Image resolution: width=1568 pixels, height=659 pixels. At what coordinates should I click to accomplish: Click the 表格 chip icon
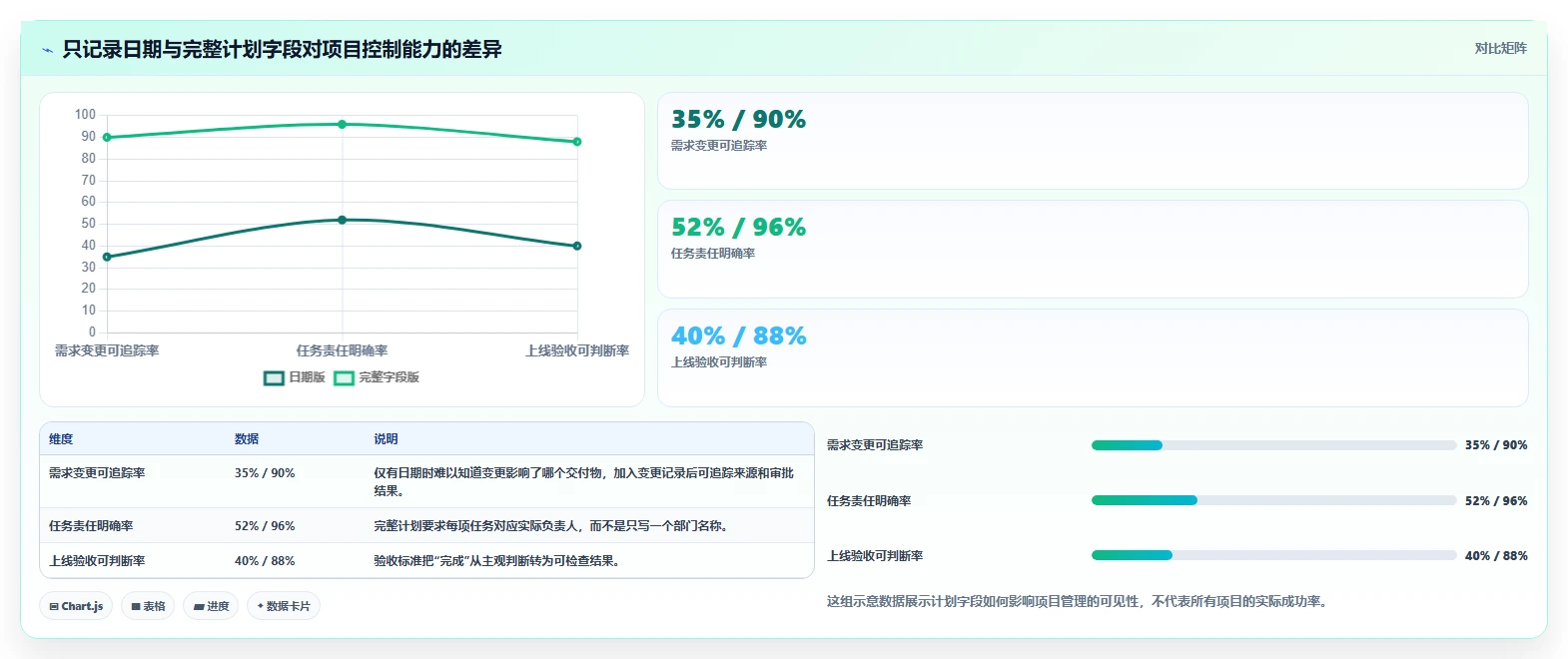pyautogui.click(x=136, y=606)
